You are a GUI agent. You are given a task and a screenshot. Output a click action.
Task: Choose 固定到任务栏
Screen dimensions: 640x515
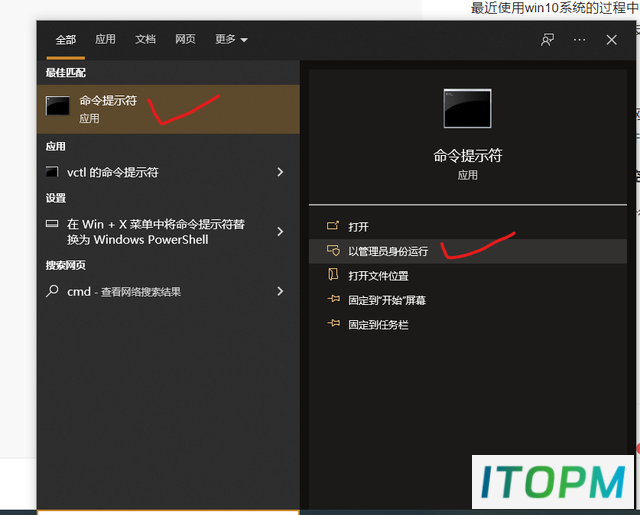(468, 325)
